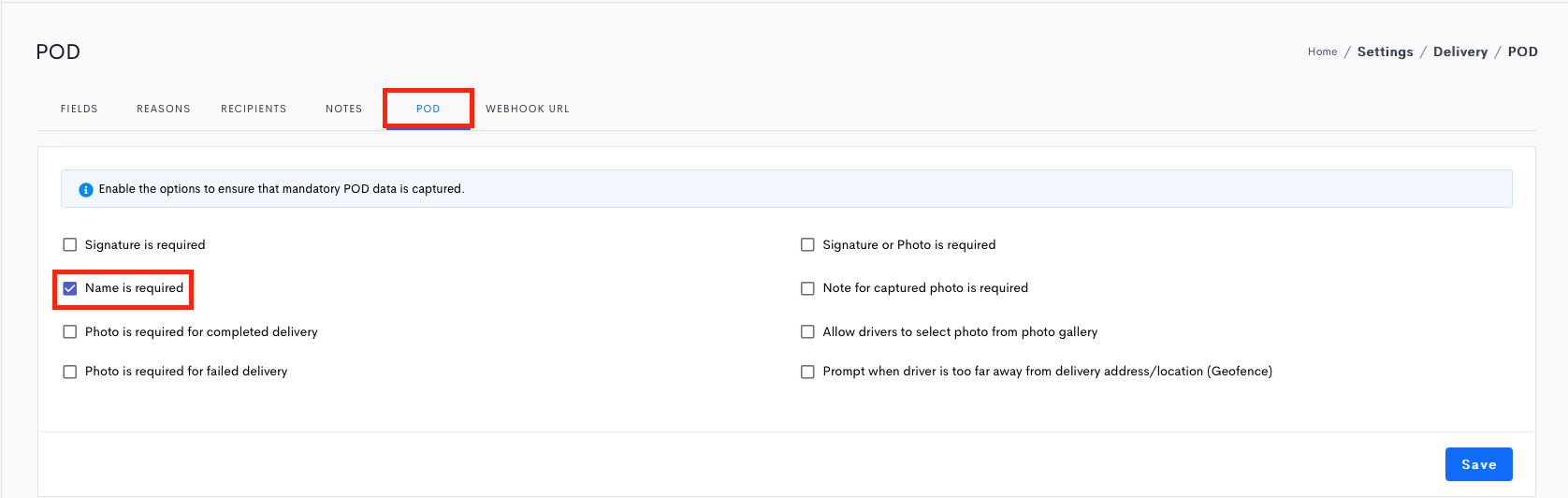
Task: Enable Signature or Photo is required
Action: point(807,245)
